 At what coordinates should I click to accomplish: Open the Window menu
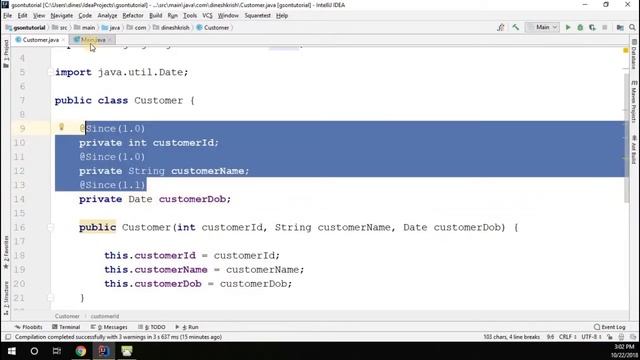(x=228, y=16)
